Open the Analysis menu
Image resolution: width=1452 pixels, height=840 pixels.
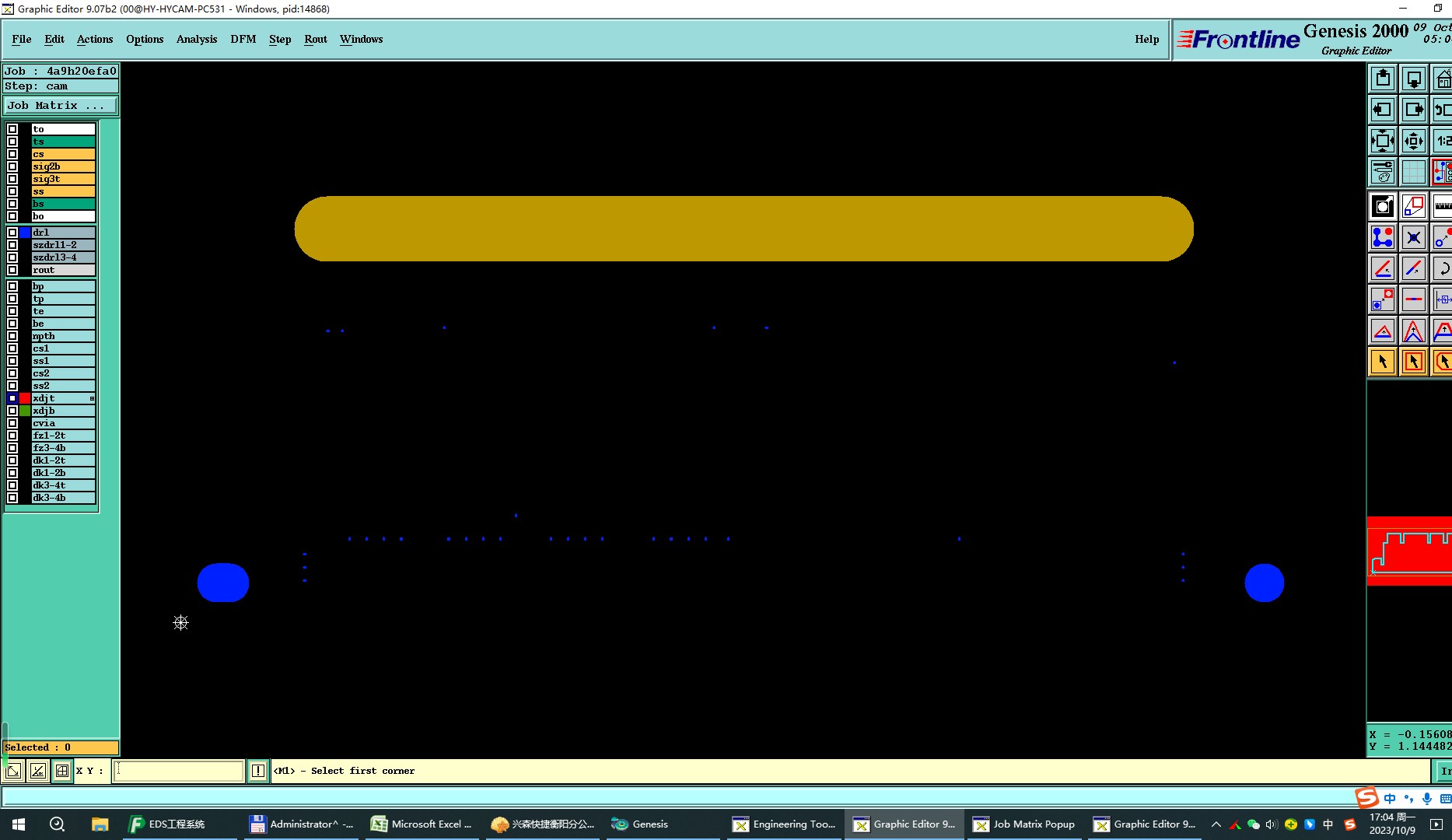pyautogui.click(x=197, y=39)
